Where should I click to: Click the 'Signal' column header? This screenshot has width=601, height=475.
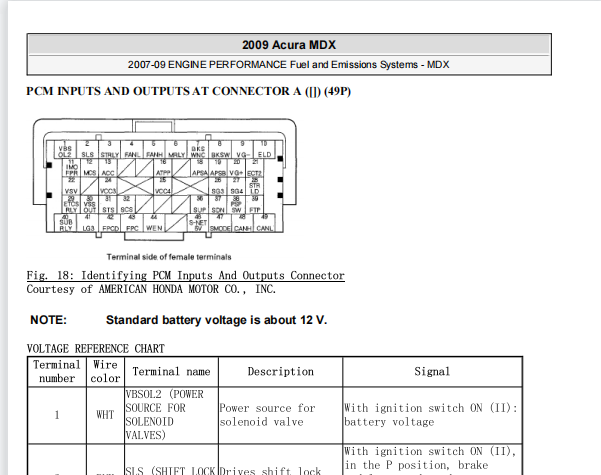[432, 371]
